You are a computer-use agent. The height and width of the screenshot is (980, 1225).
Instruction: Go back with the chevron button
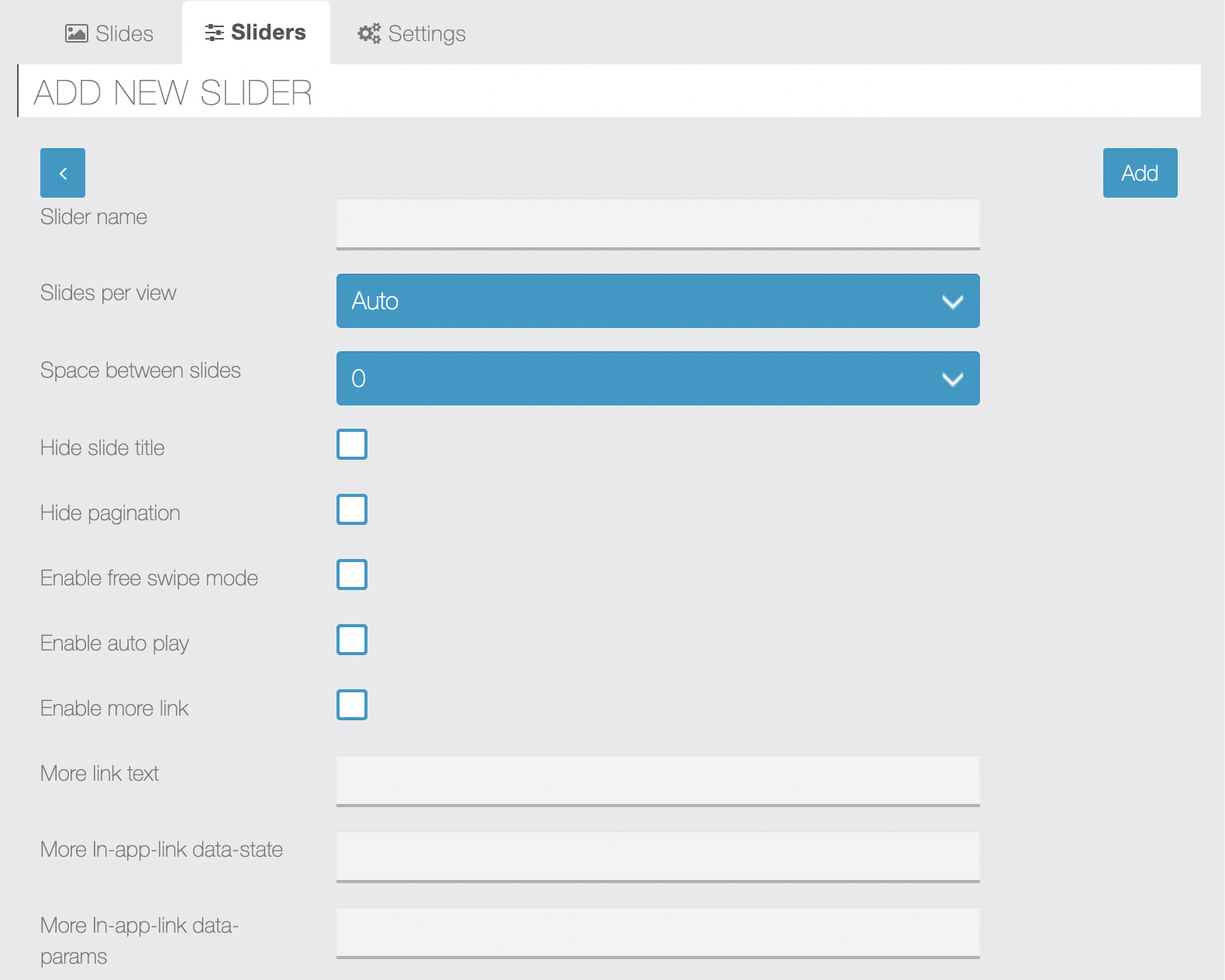pyautogui.click(x=63, y=173)
